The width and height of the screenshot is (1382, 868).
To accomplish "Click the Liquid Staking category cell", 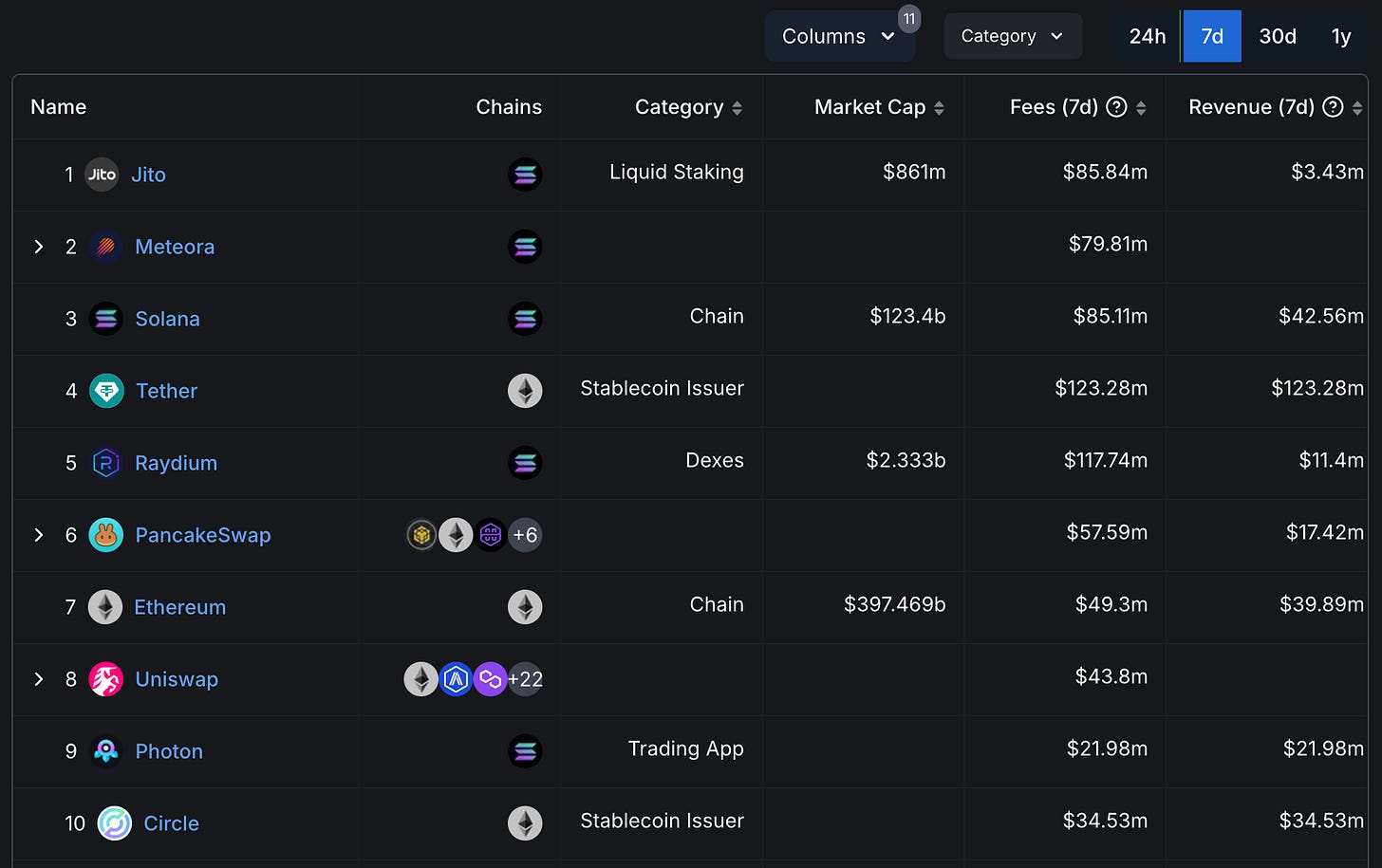I will 676,172.
